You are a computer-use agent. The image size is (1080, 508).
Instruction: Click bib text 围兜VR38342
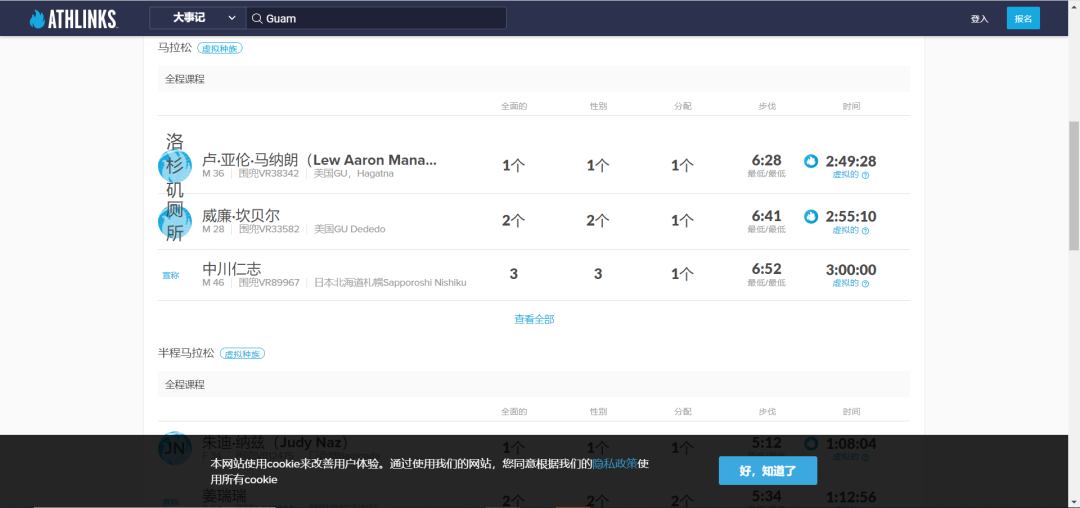pyautogui.click(x=269, y=173)
